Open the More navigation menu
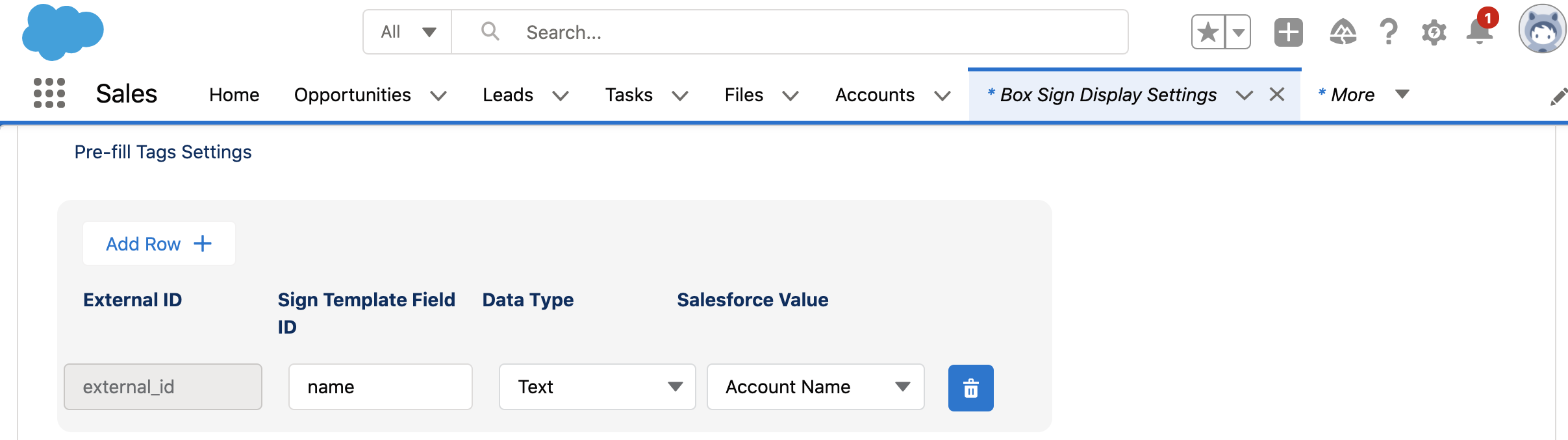1568x440 pixels. tap(1363, 95)
